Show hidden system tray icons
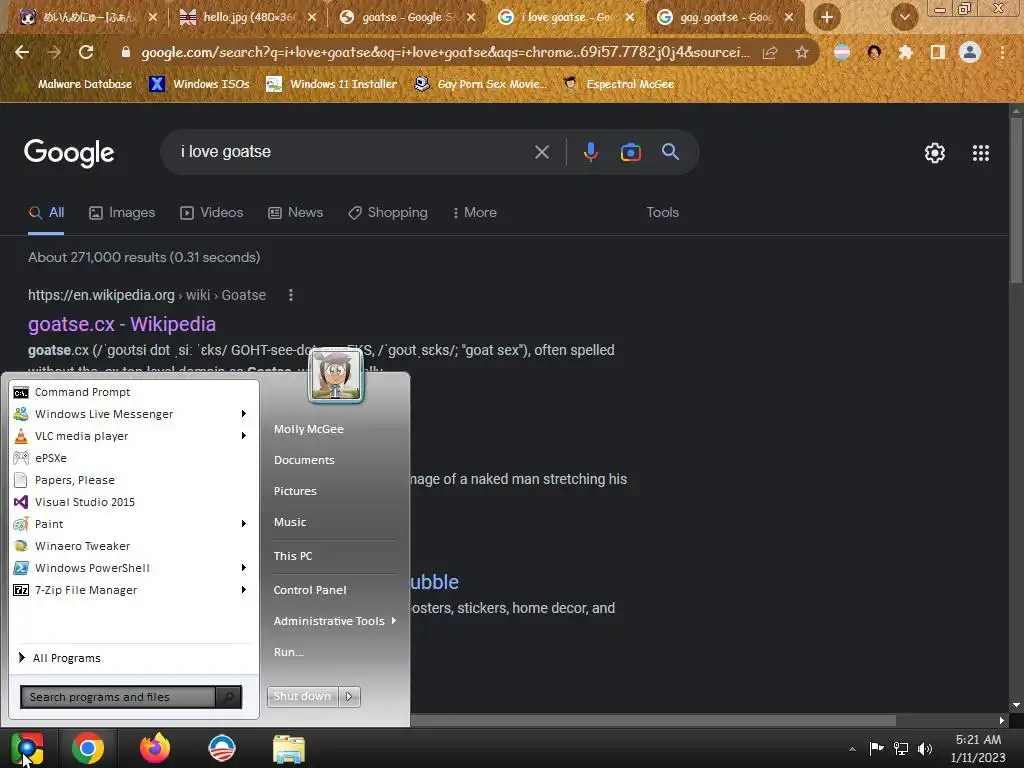Image resolution: width=1024 pixels, height=768 pixels. pos(852,749)
